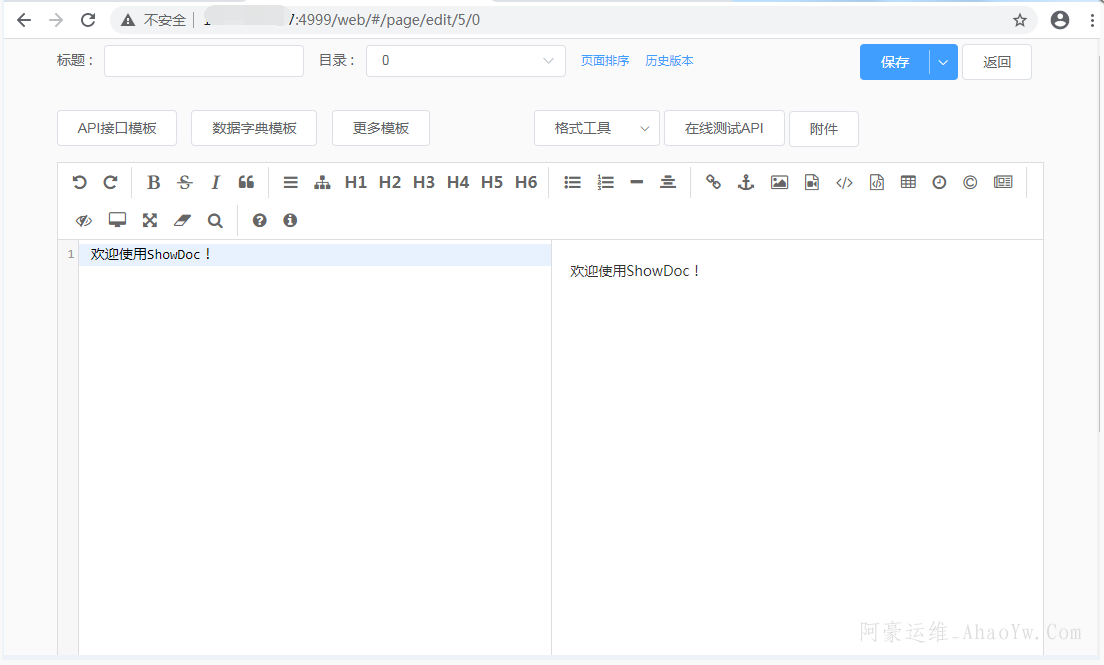Click the API接口模板 button
This screenshot has width=1104, height=665.
117,128
